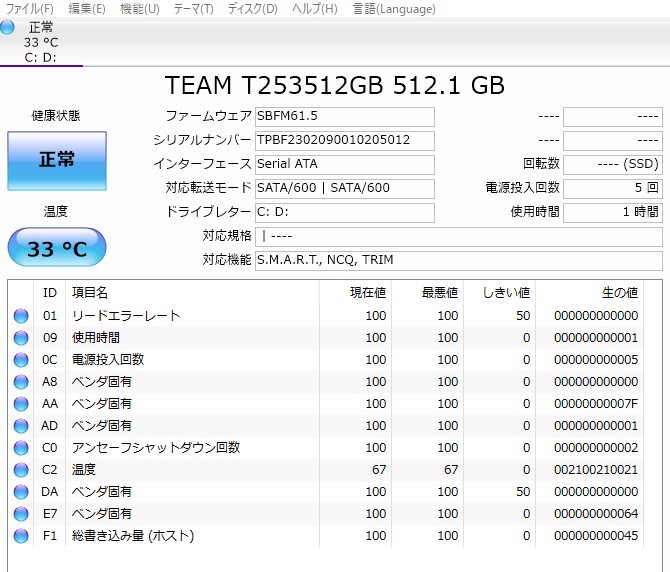
Task: Open the テーマ(T) menu
Action: click(x=194, y=9)
